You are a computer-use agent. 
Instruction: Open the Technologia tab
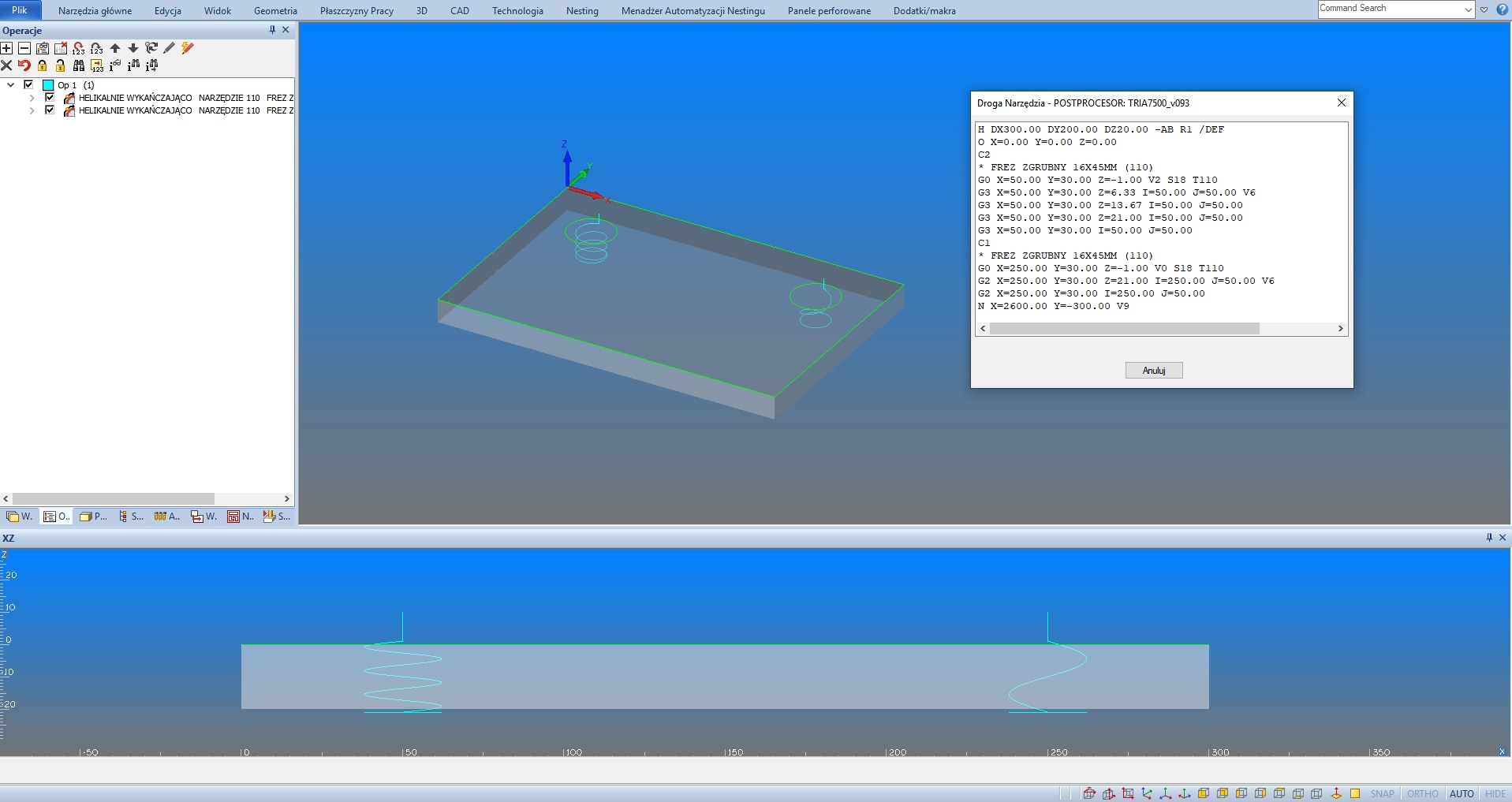pyautogui.click(x=517, y=10)
